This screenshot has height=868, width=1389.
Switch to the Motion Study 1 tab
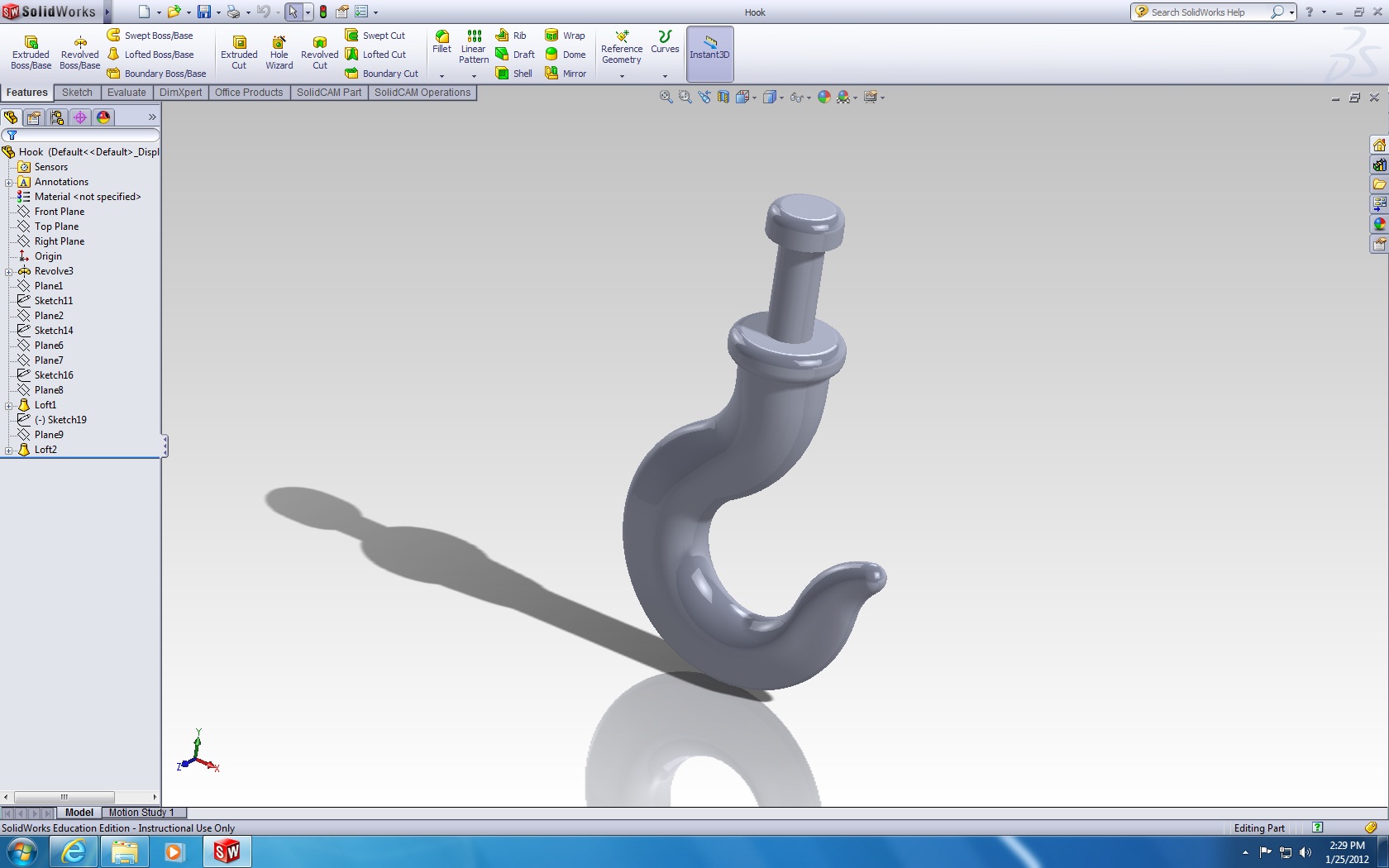tap(141, 813)
